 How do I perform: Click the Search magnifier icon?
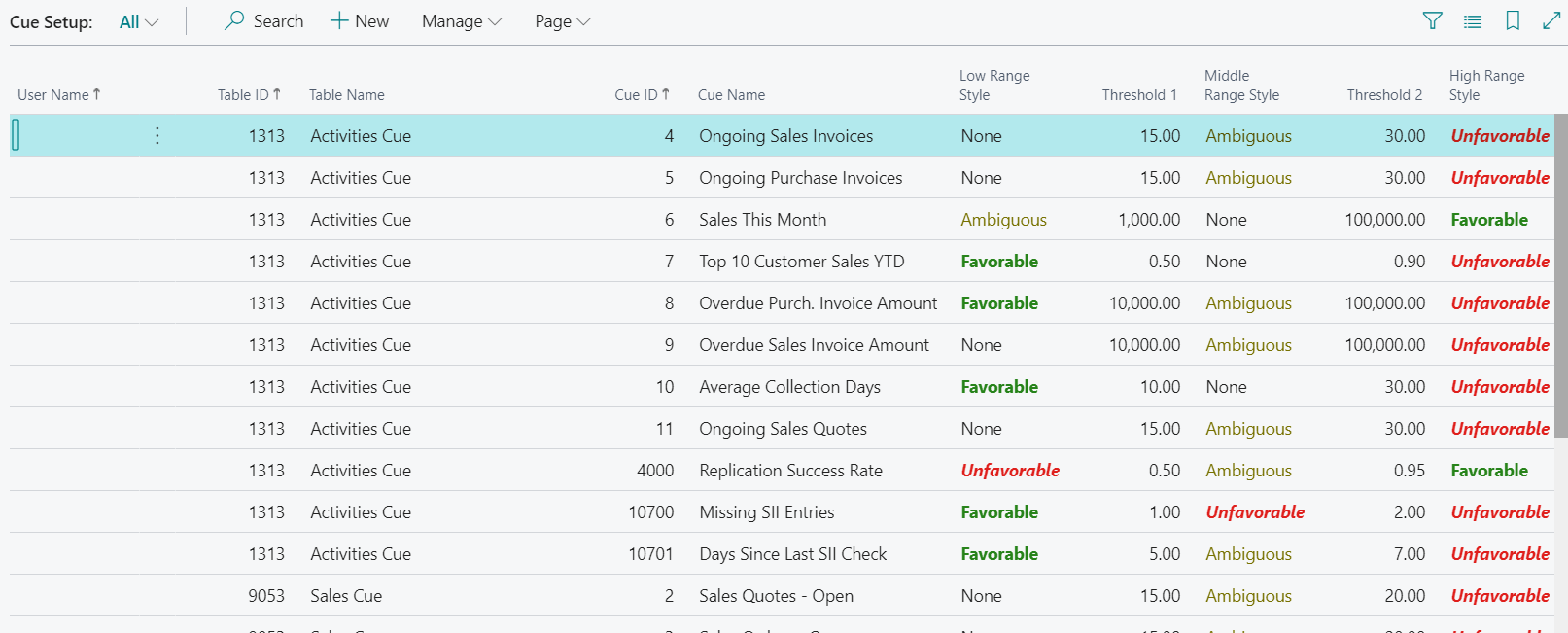(x=234, y=20)
